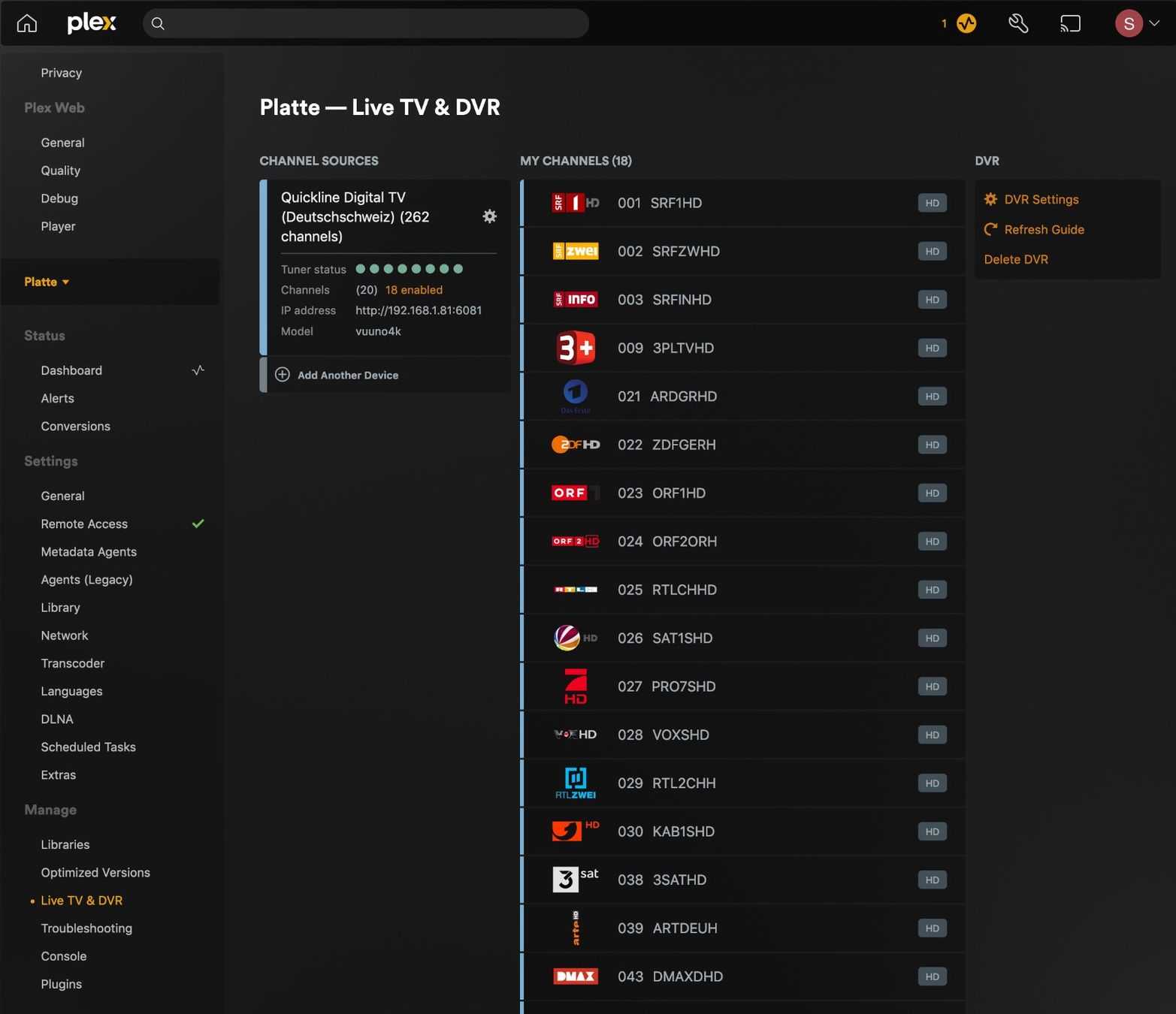The height and width of the screenshot is (1014, 1176).
Task: Open Troubleshooting in sidebar
Action: [86, 928]
